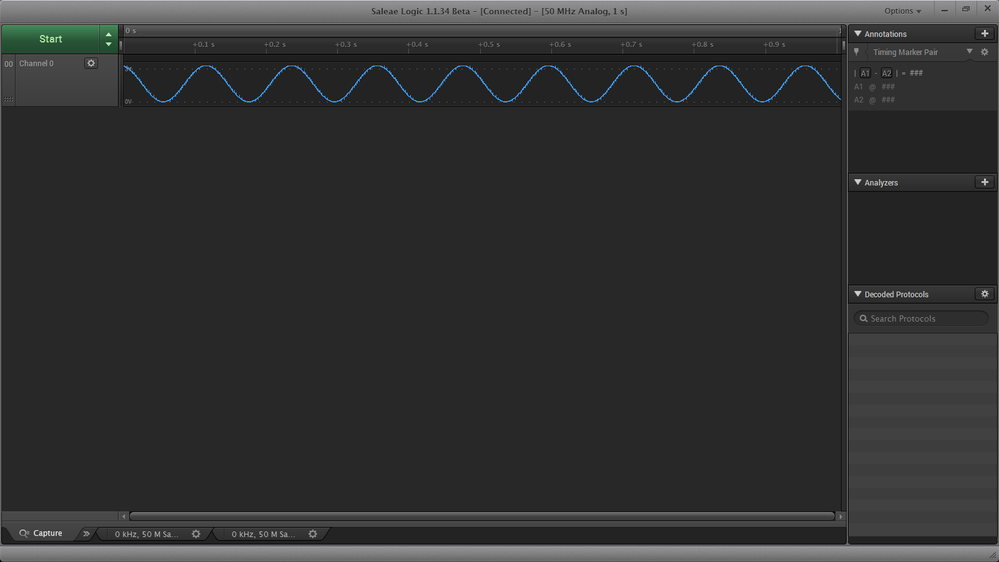Open capture settings arrows beside Start

tap(108, 39)
